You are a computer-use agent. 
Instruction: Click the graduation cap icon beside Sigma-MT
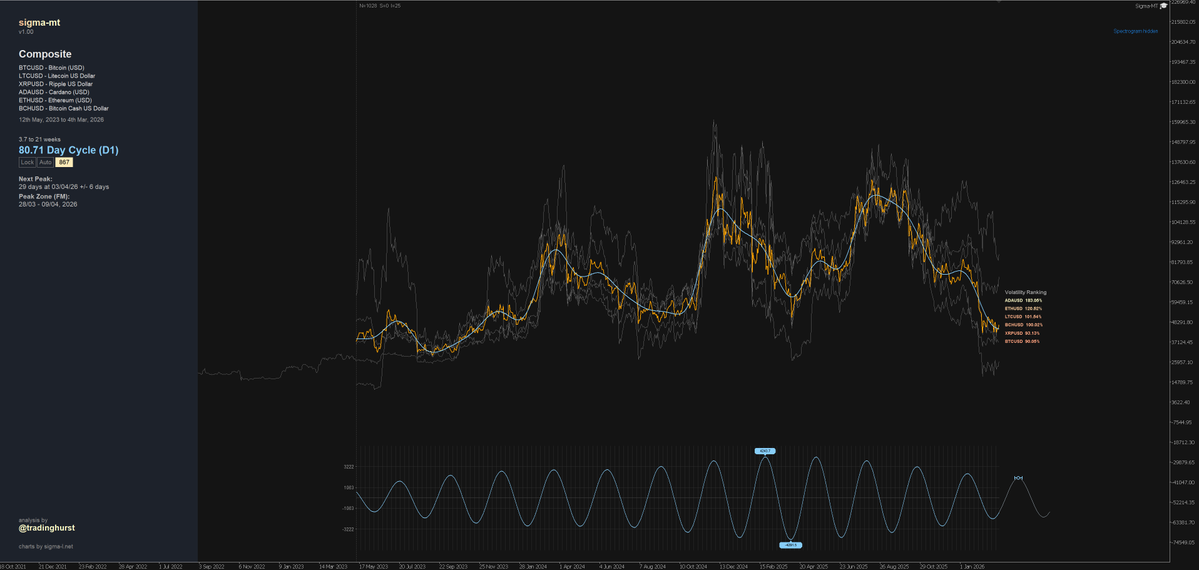point(1164,6)
